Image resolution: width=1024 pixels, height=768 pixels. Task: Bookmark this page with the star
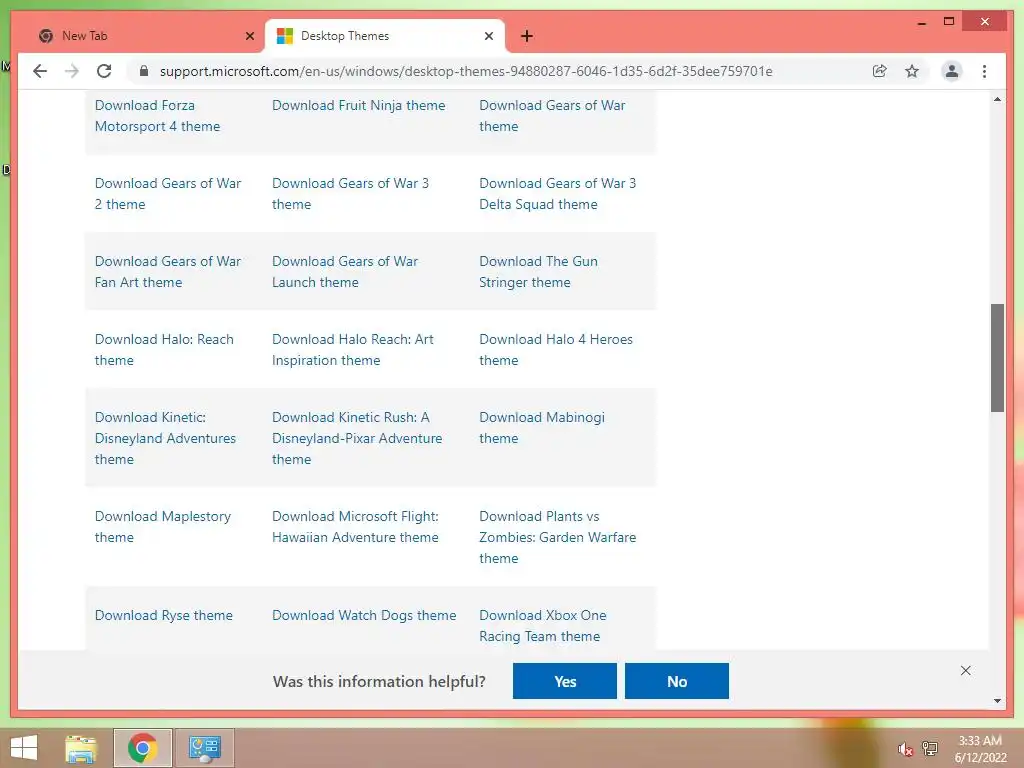(912, 71)
